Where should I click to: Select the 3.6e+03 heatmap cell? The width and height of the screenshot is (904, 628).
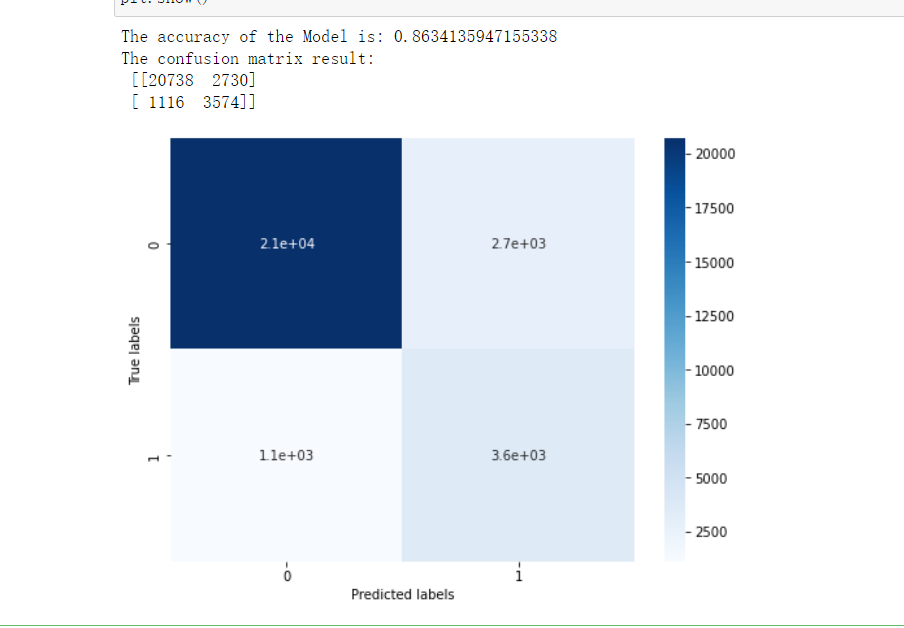(x=518, y=455)
